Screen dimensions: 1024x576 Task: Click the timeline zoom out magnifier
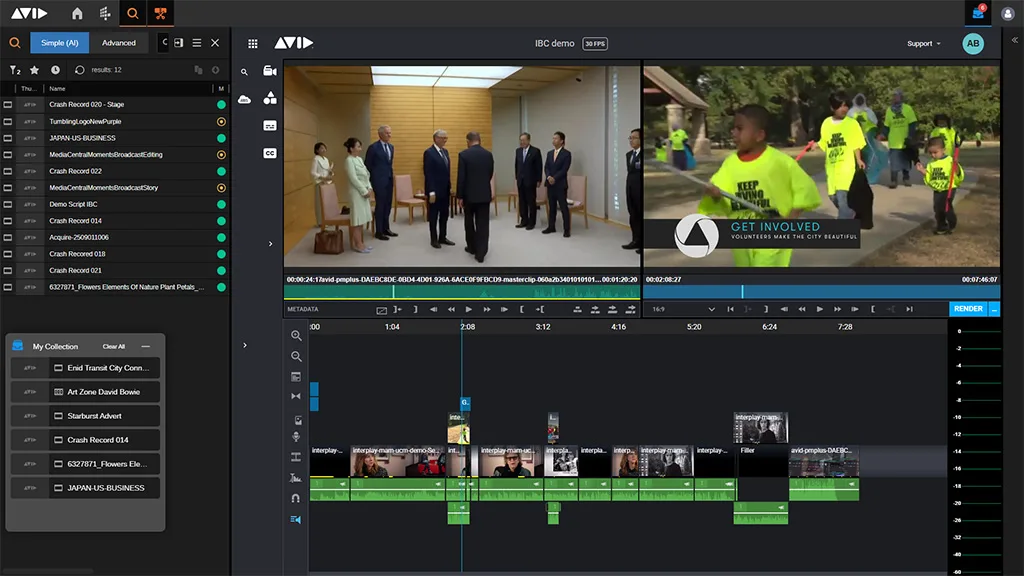coord(296,356)
